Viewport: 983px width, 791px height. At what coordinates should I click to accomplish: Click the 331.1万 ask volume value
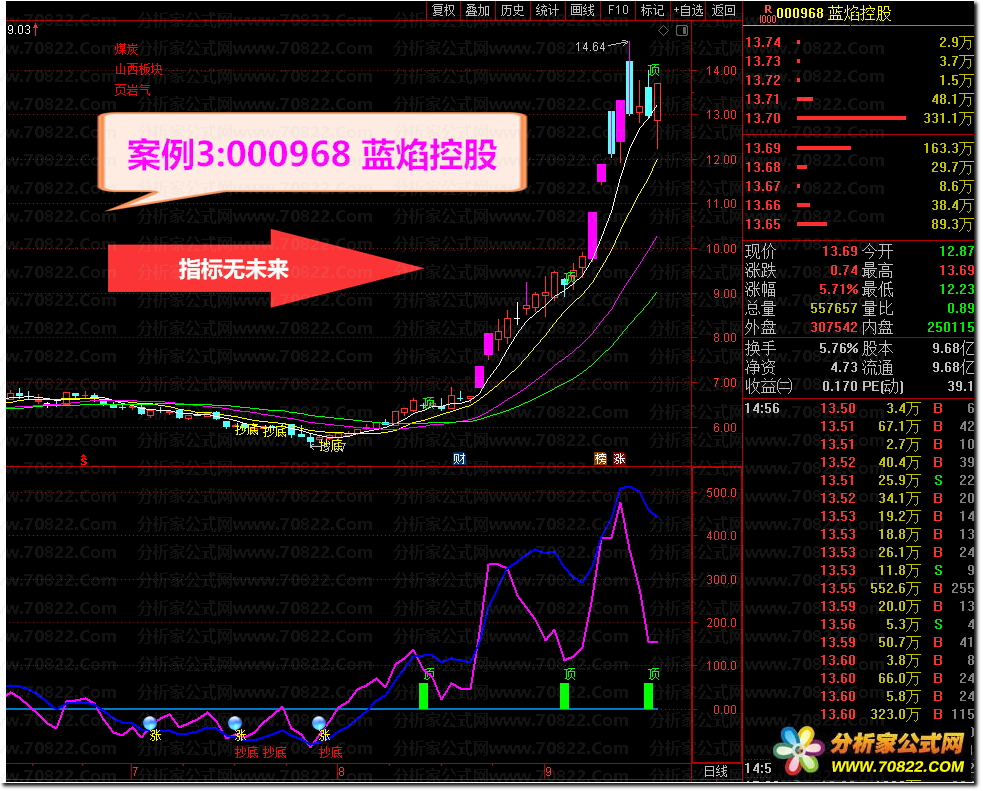click(948, 118)
